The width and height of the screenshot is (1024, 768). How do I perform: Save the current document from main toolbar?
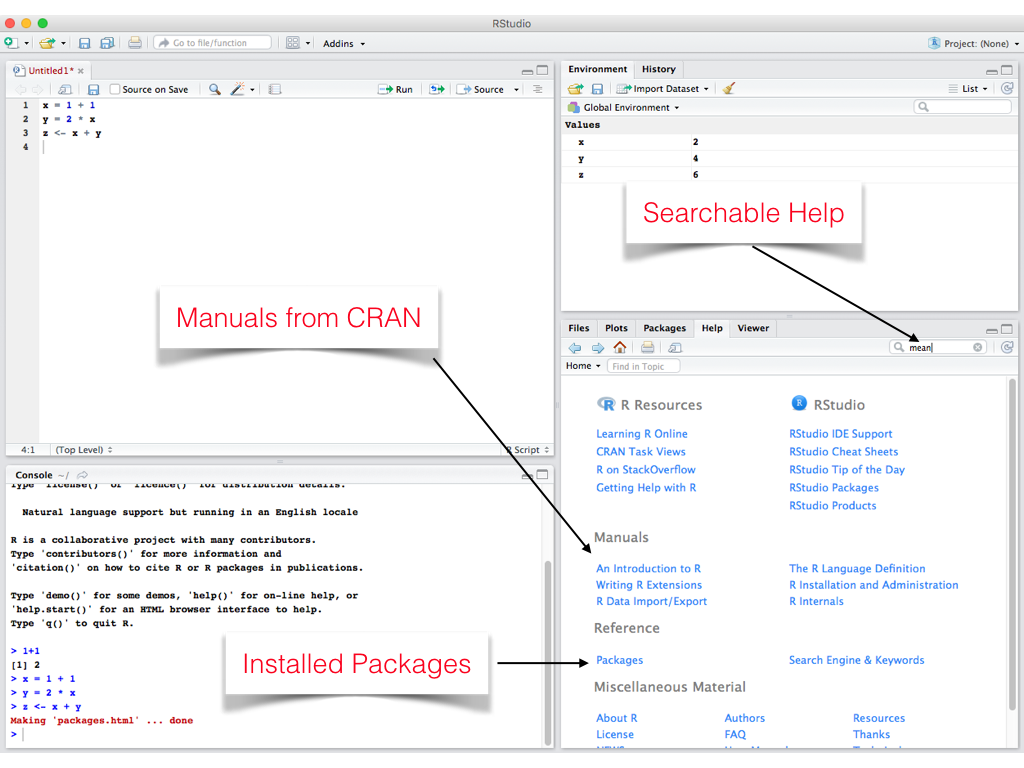(x=84, y=43)
